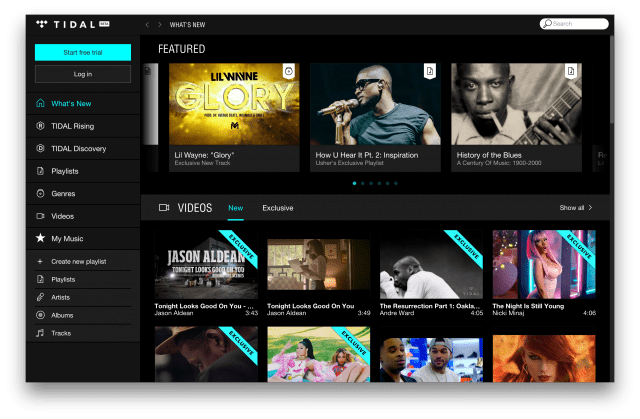Play The Resurrection Part 1 video thumbnail

pos(431,264)
